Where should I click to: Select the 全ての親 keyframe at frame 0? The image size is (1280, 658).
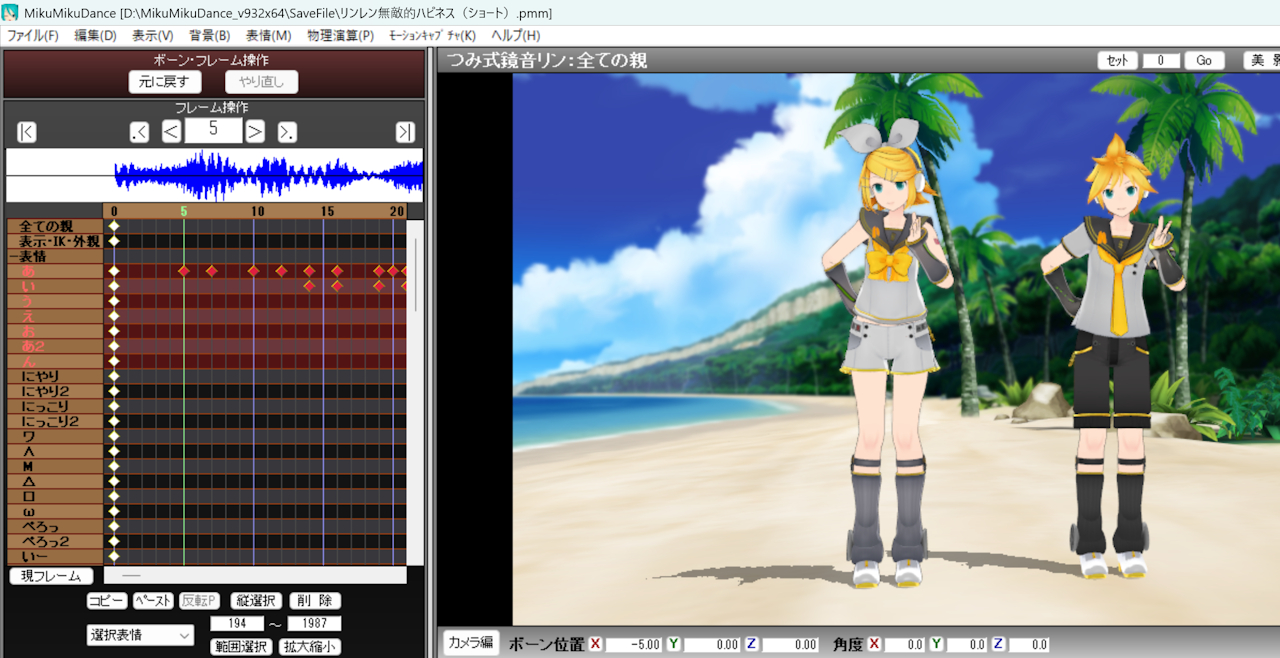click(114, 226)
